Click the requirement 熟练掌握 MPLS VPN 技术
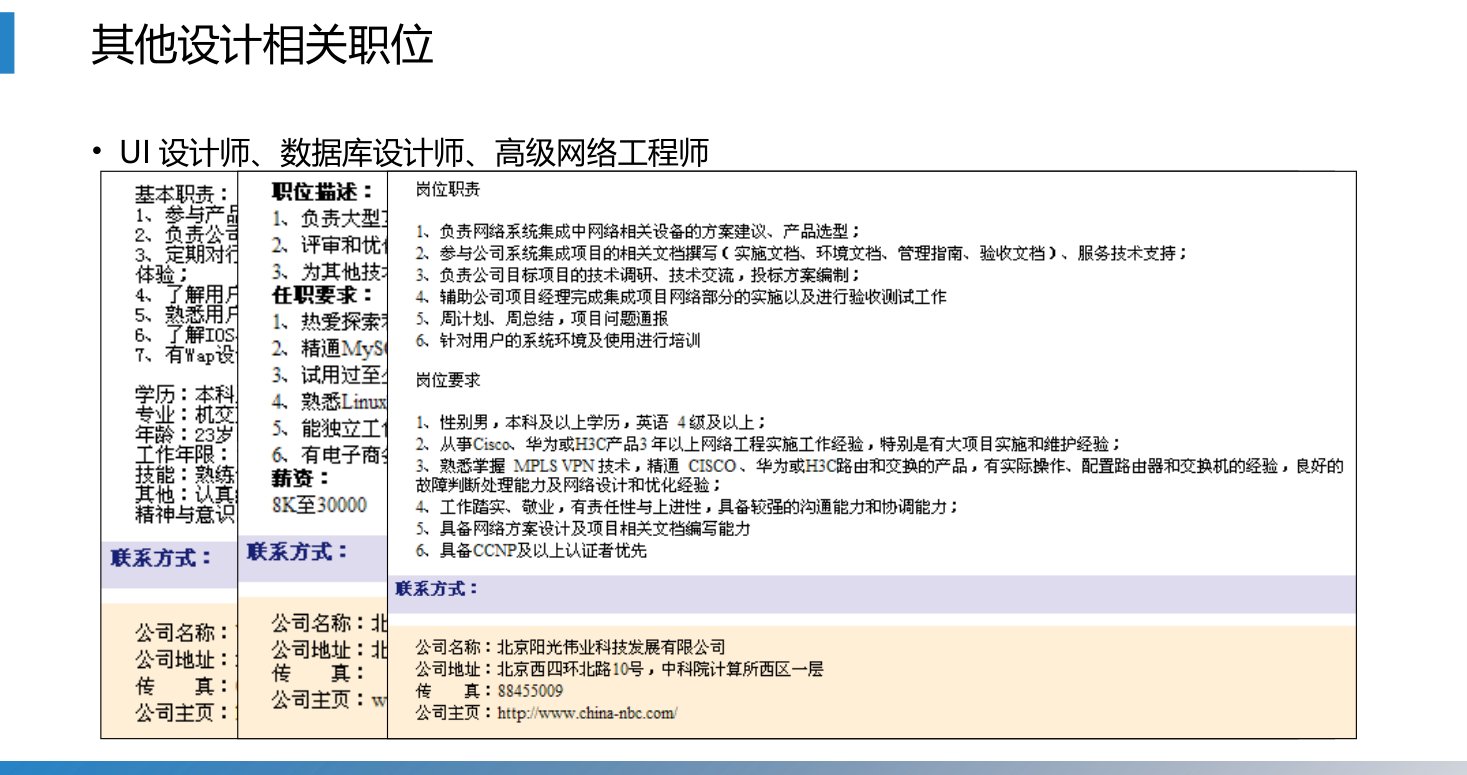Image resolution: width=1467 pixels, height=775 pixels. [880, 475]
